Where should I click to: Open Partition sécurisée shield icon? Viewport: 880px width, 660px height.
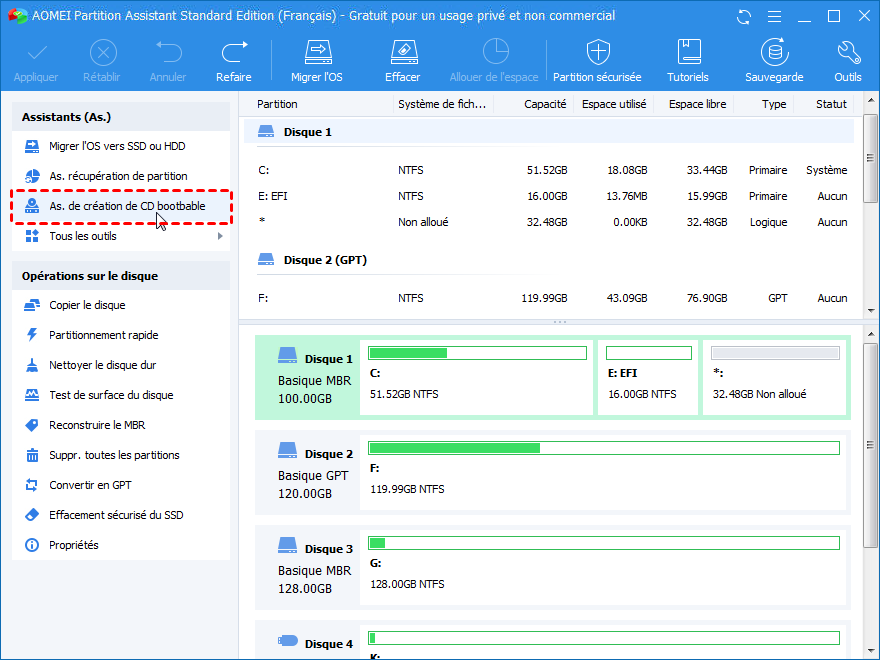[x=598, y=52]
